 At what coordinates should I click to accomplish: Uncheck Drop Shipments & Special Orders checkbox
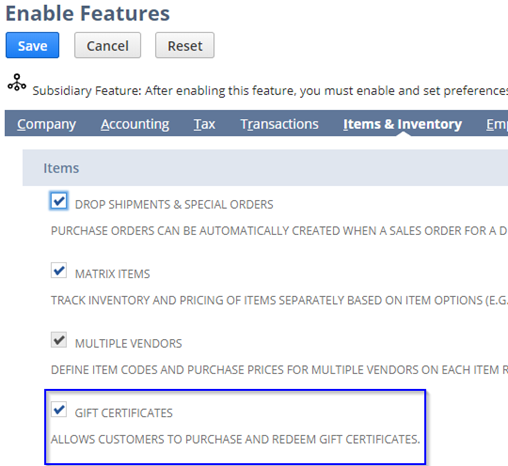point(59,201)
